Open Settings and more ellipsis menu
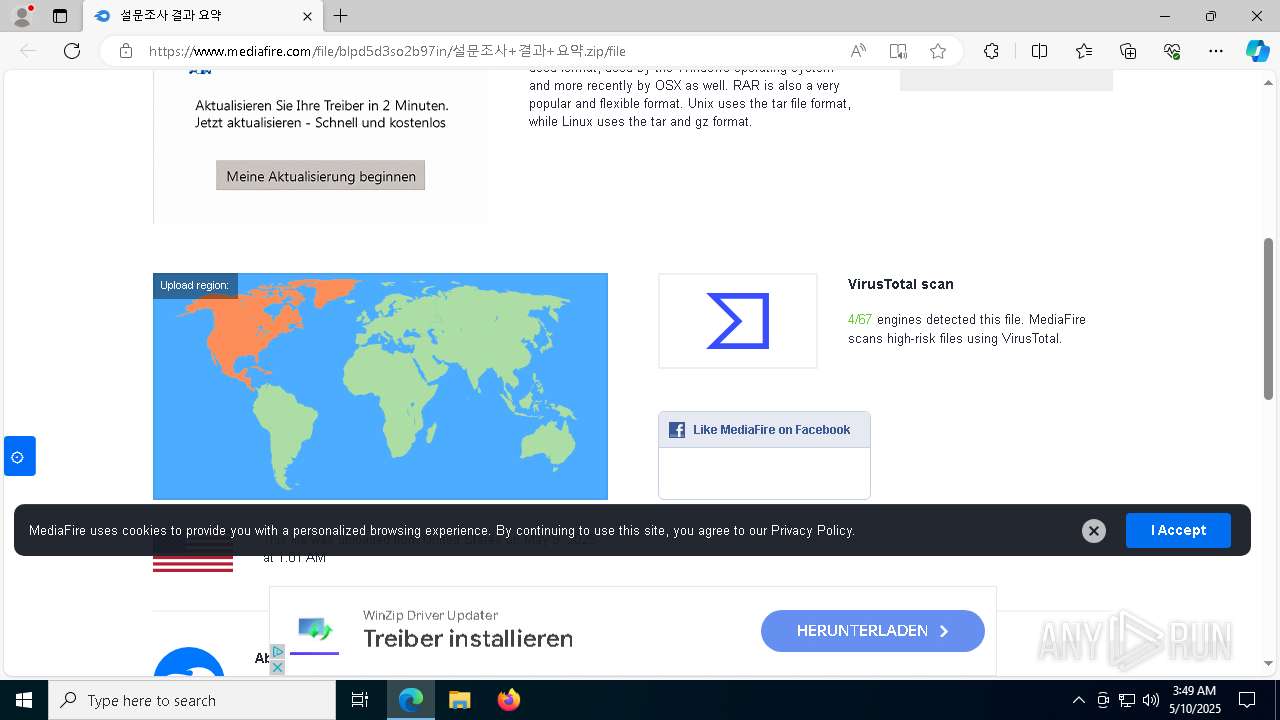The image size is (1280, 720). click(x=1216, y=51)
